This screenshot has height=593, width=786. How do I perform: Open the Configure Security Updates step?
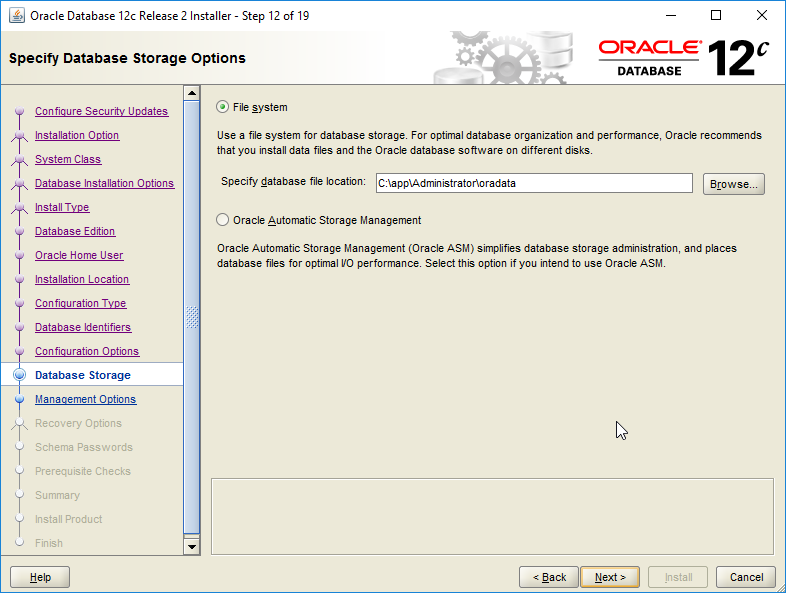101,111
